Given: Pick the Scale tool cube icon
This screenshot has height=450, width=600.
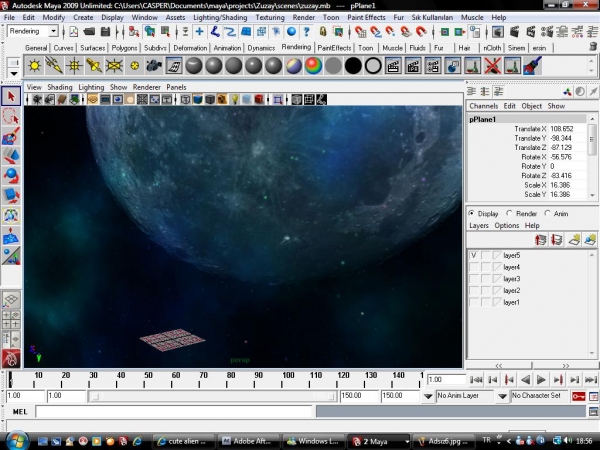Looking at the screenshot, I should [x=11, y=196].
